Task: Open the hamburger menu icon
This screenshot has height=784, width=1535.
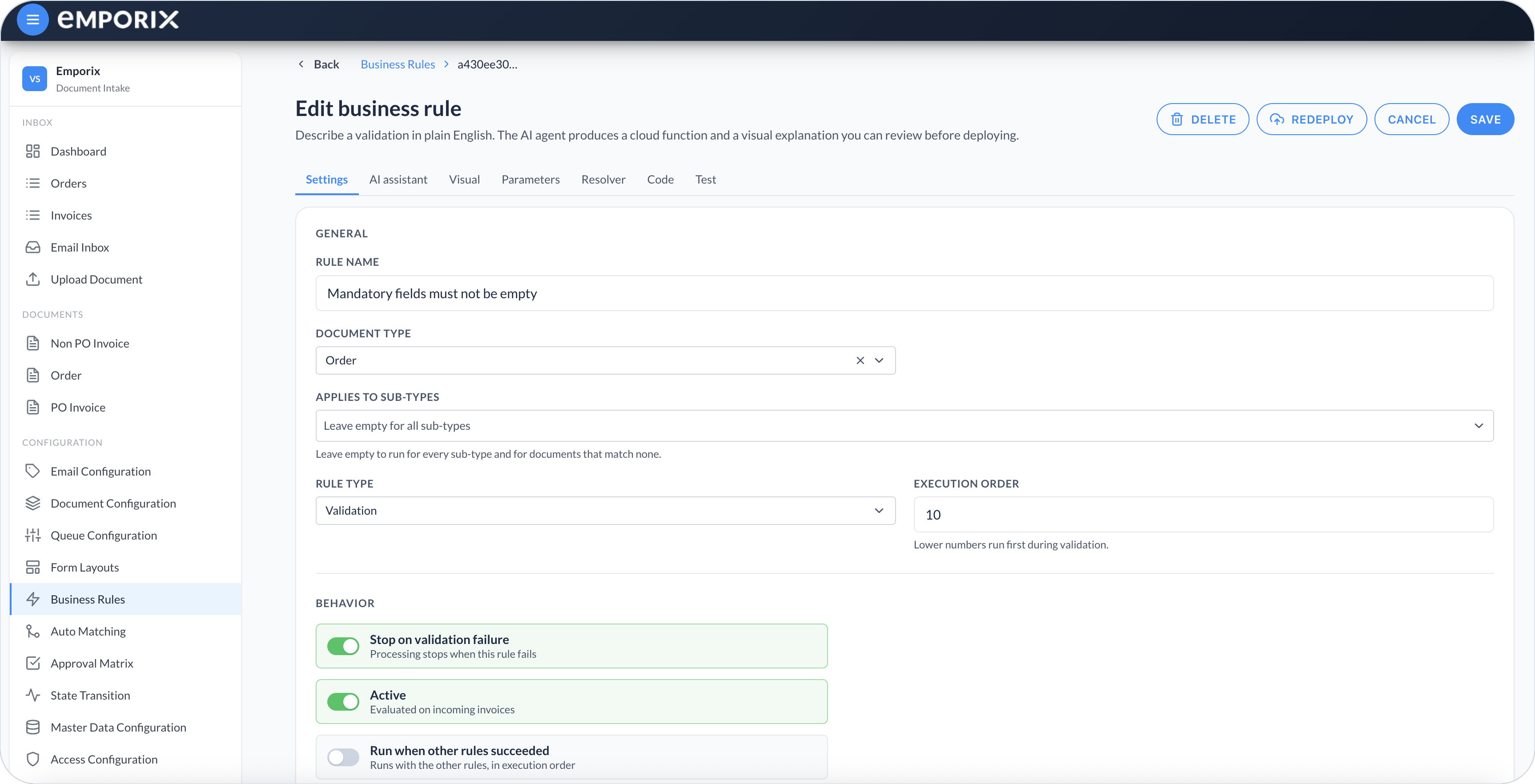Action: point(33,20)
